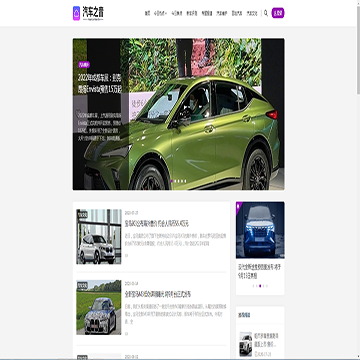This screenshot has height=360, width=360.
Task: Open the camouflaged BMW sedan thumbnail
Action: pos(99,307)
